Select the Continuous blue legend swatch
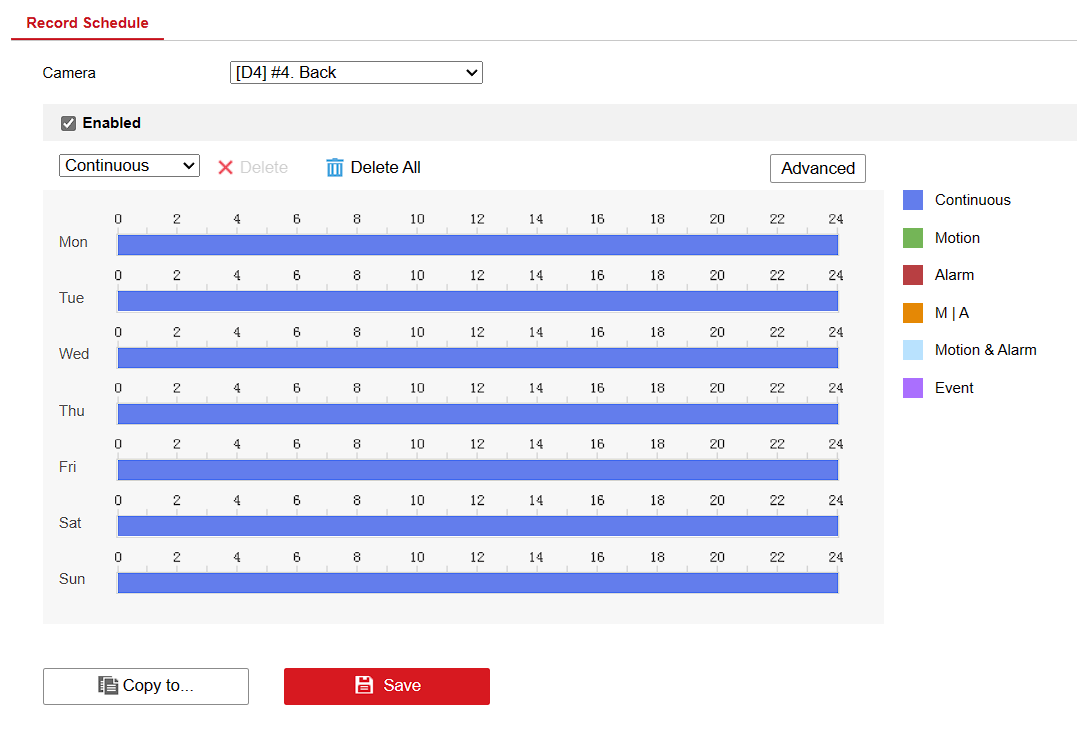 click(x=913, y=200)
